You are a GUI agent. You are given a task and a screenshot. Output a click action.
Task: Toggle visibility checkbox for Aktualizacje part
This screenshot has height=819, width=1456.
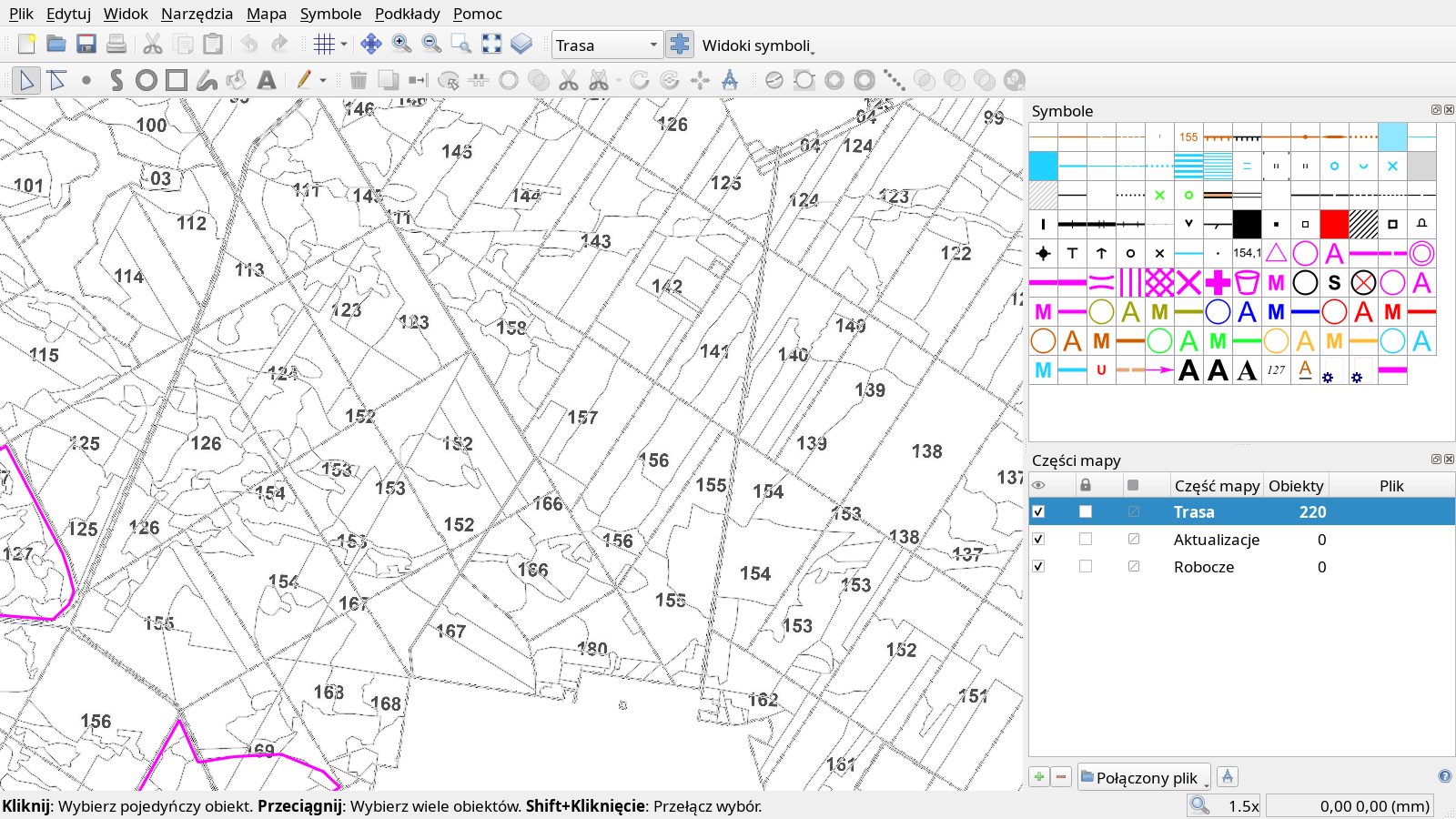pyautogui.click(x=1038, y=539)
